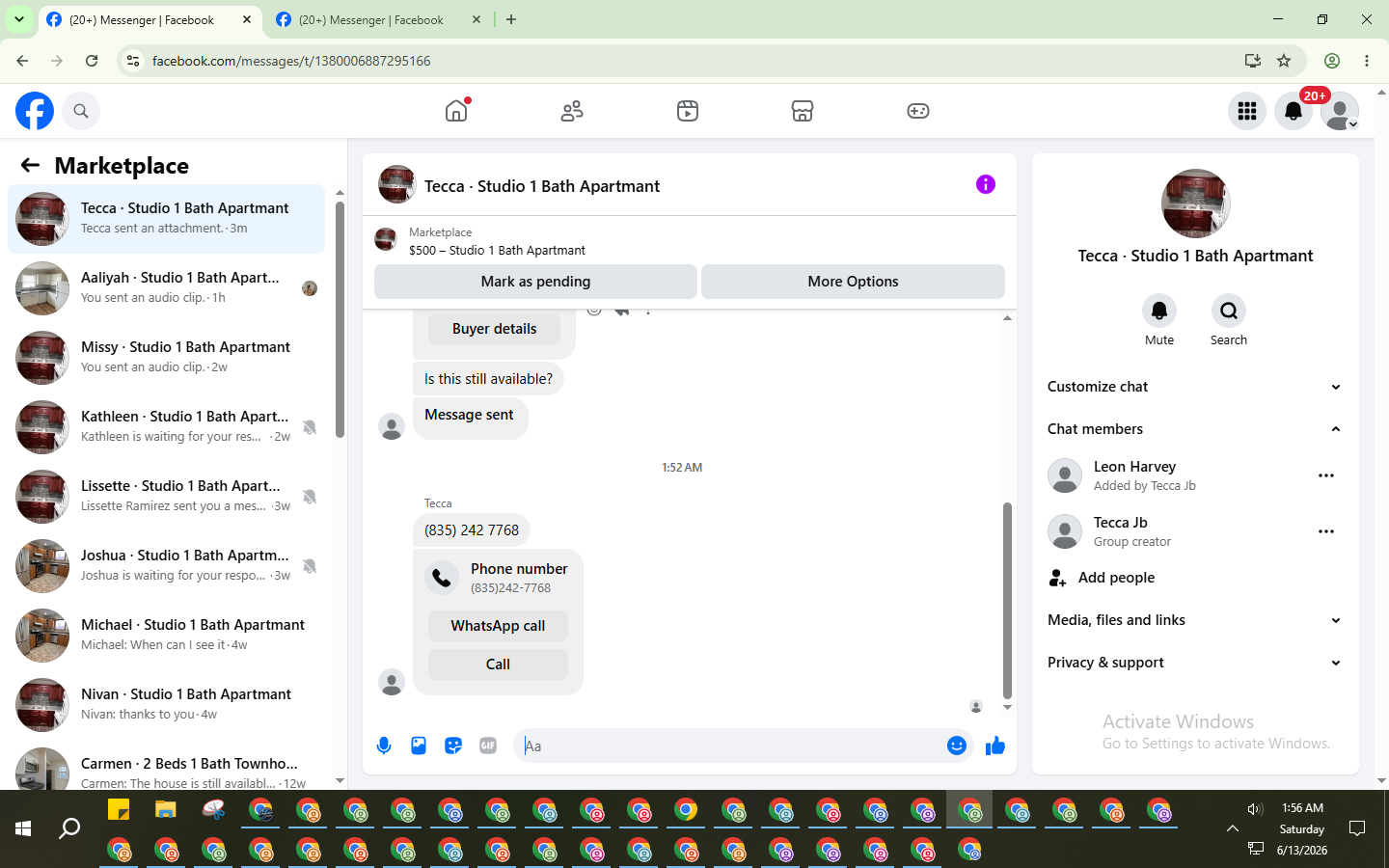The height and width of the screenshot is (868, 1389).
Task: Attach a file with the photo icon
Action: [419, 746]
